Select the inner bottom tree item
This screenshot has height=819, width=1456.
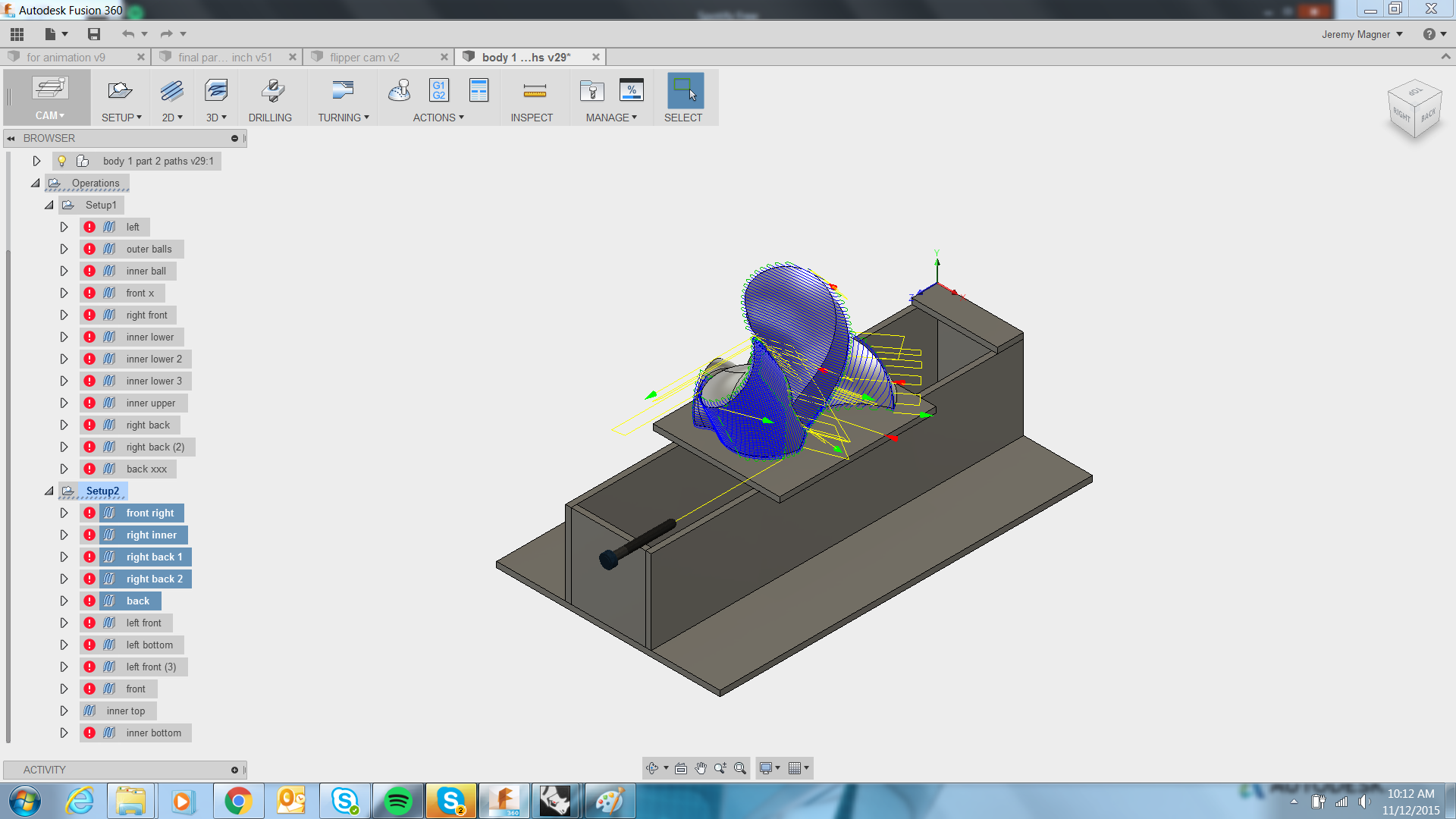(x=152, y=732)
